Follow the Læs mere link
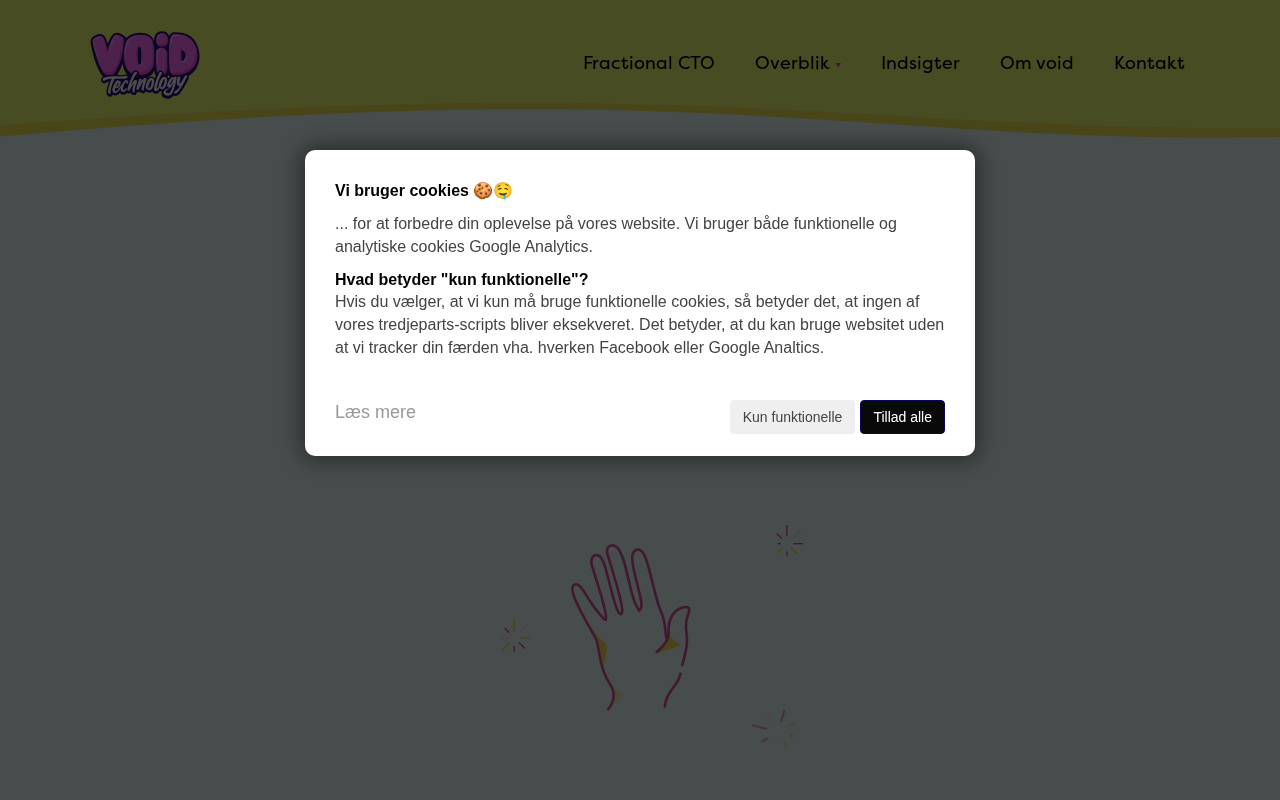The height and width of the screenshot is (800, 1280). 375,412
